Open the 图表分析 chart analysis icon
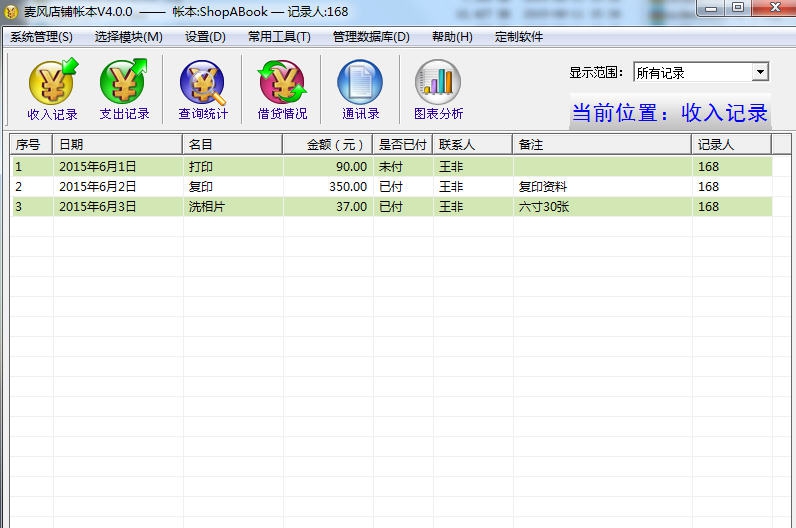Screen dimensions: 796x528 click(438, 89)
